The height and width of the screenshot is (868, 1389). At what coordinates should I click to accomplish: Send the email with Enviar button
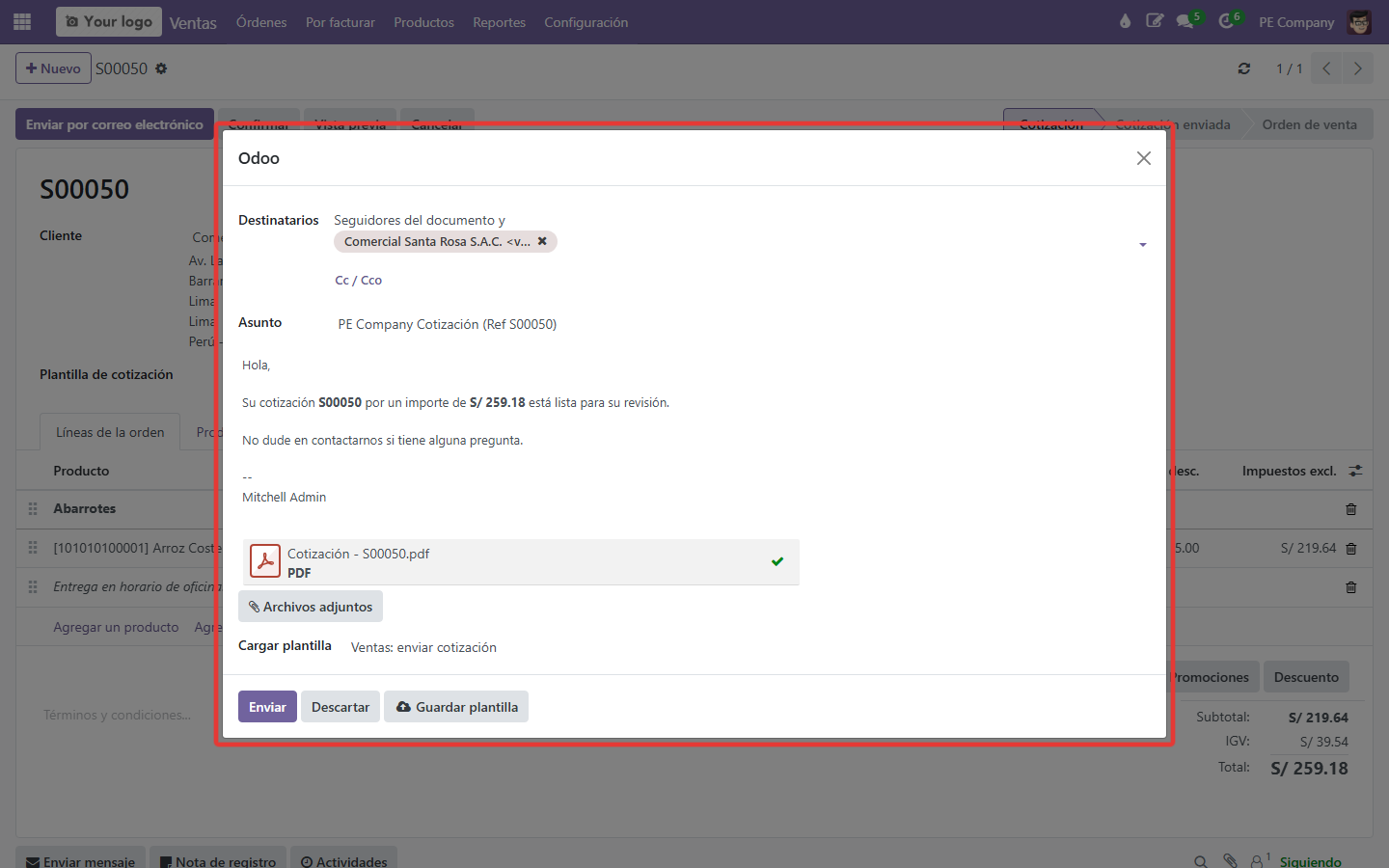tap(267, 707)
